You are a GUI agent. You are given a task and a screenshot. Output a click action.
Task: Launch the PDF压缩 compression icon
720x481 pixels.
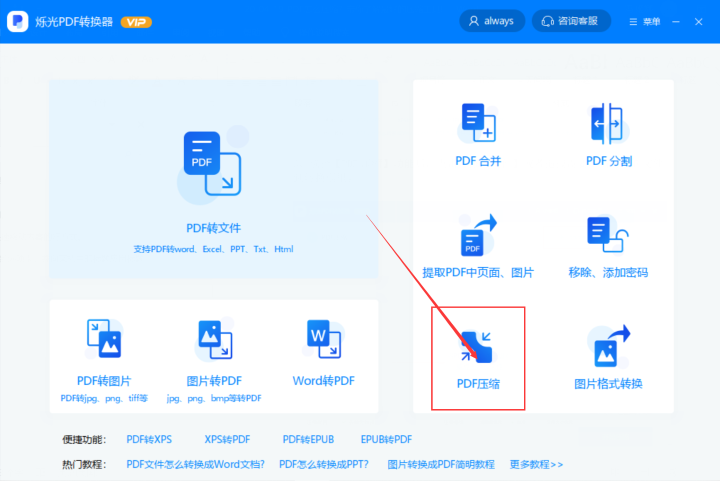pos(477,347)
